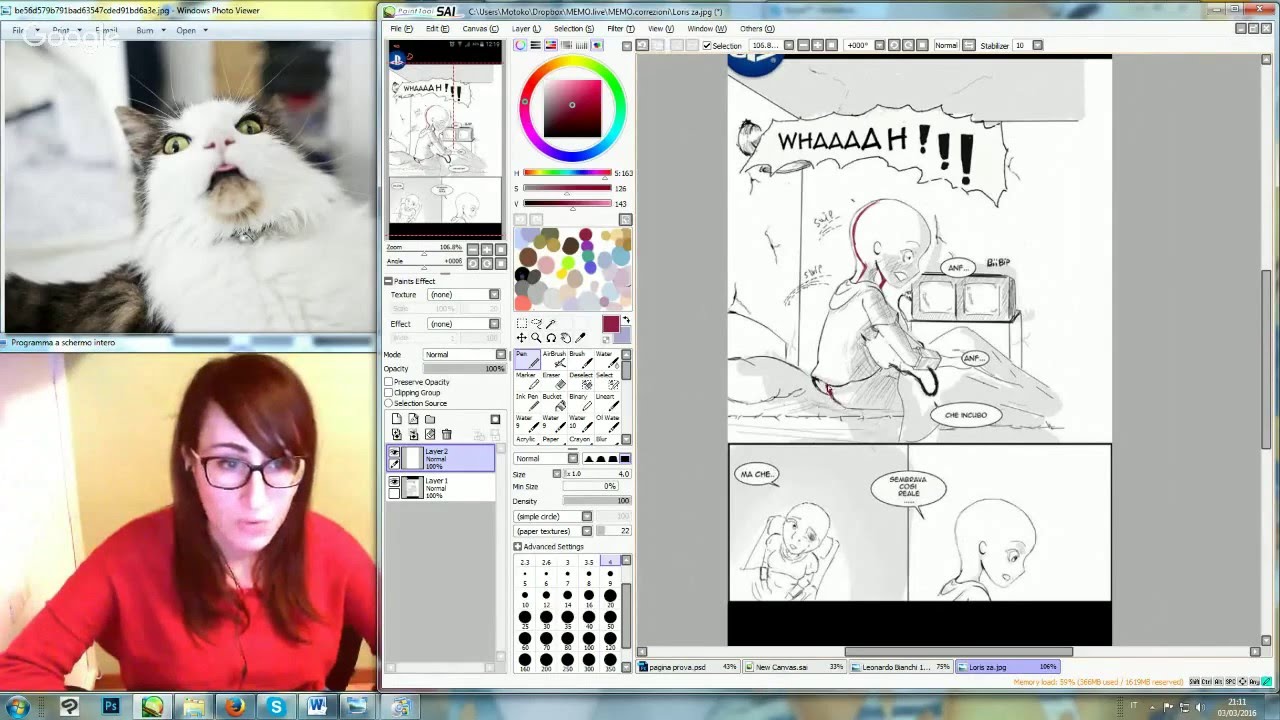Select the Move tool
The image size is (1280, 720).
(x=522, y=338)
